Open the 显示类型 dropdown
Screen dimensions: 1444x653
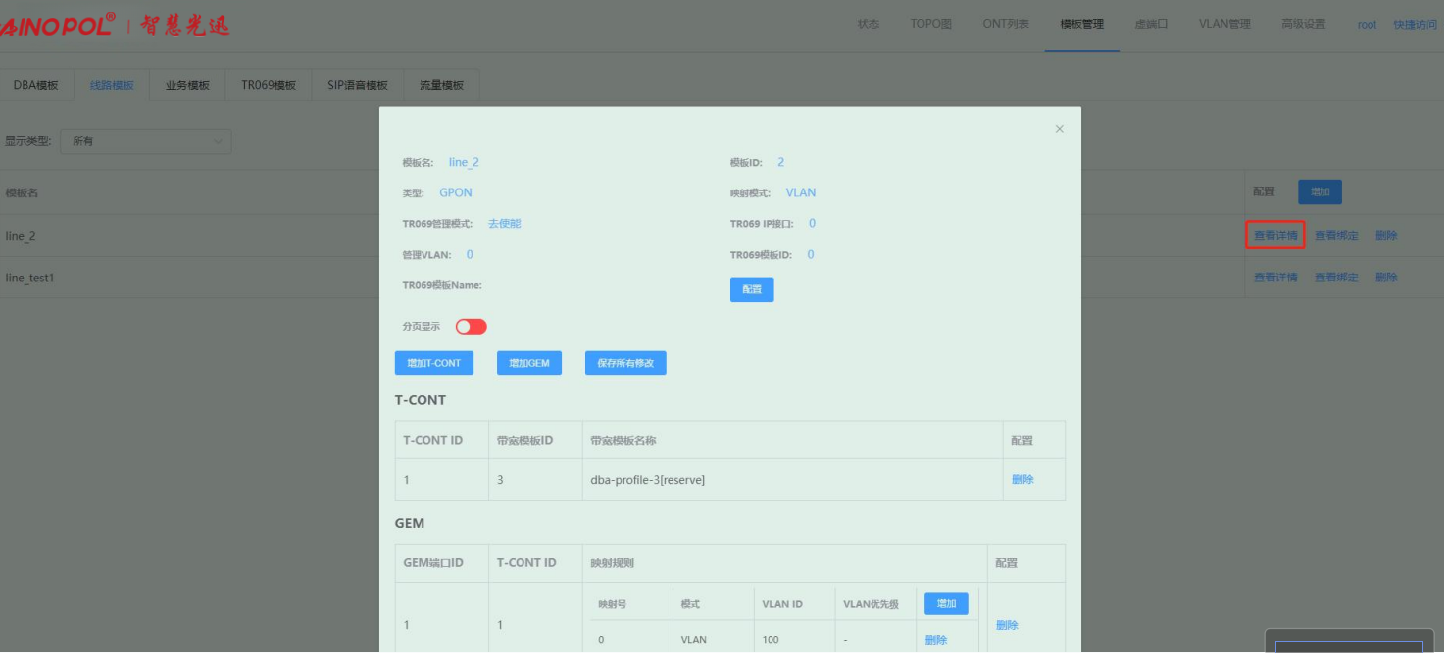(145, 142)
